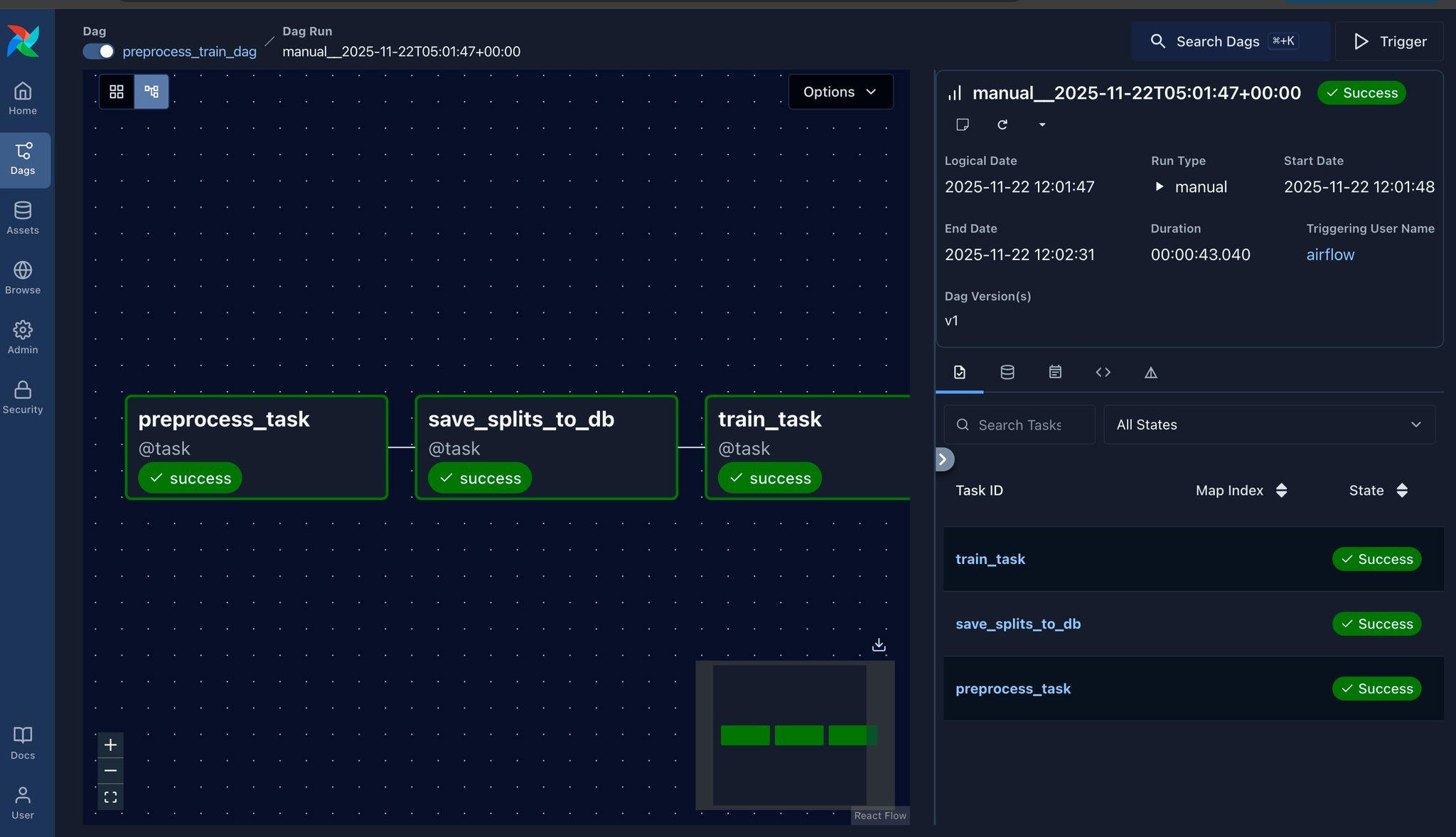Image resolution: width=1456 pixels, height=837 pixels.
Task: Click the clear/rerun refresh icon
Action: (x=1002, y=124)
